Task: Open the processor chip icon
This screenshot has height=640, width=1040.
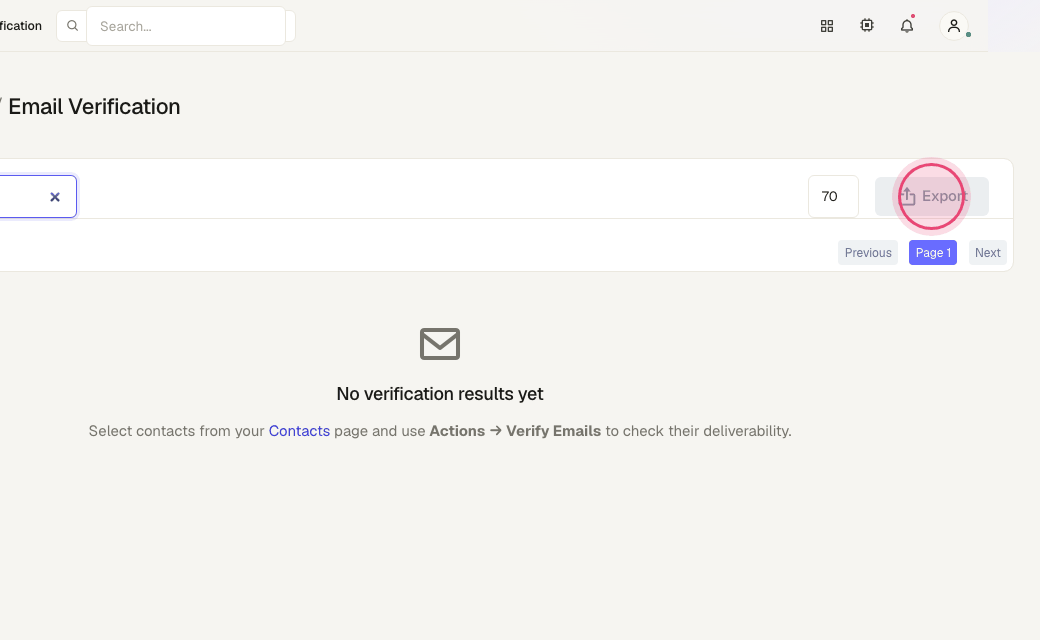Action: (x=866, y=26)
